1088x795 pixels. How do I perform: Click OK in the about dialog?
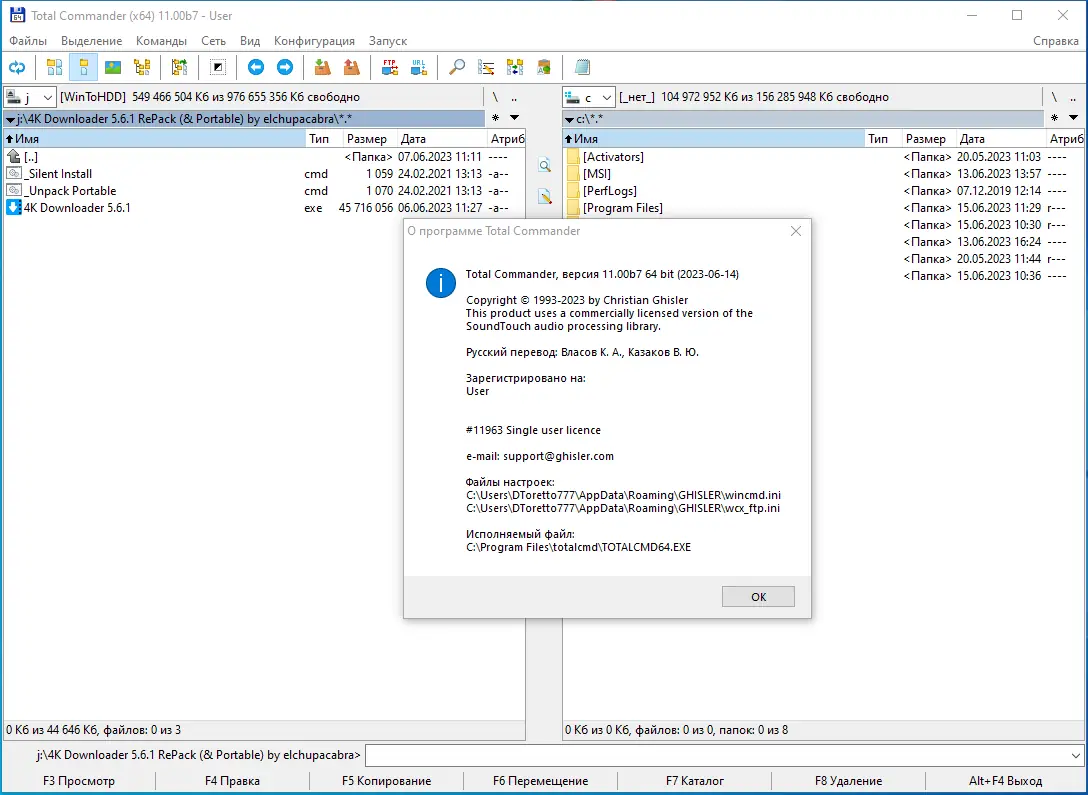coord(758,597)
